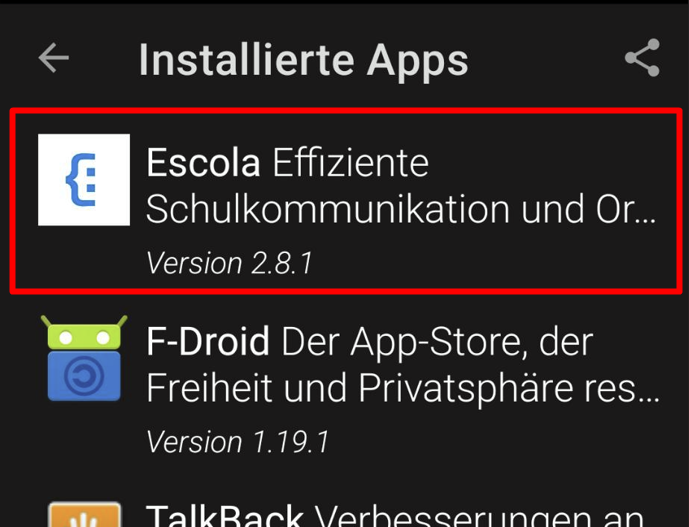Viewport: 689px width, 527px height.
Task: Select the 'Installierte Apps' title
Action: (304, 60)
